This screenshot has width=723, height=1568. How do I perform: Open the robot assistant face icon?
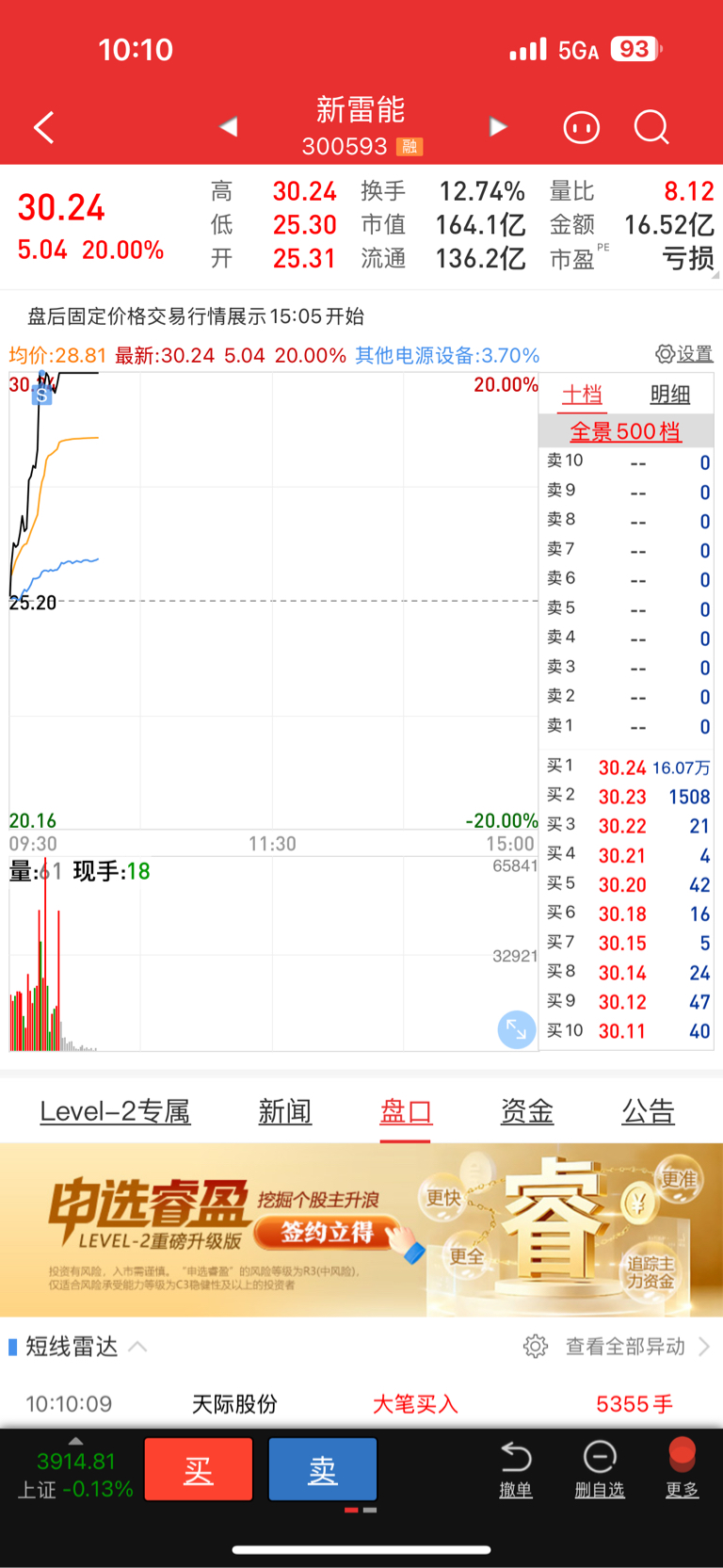(581, 127)
